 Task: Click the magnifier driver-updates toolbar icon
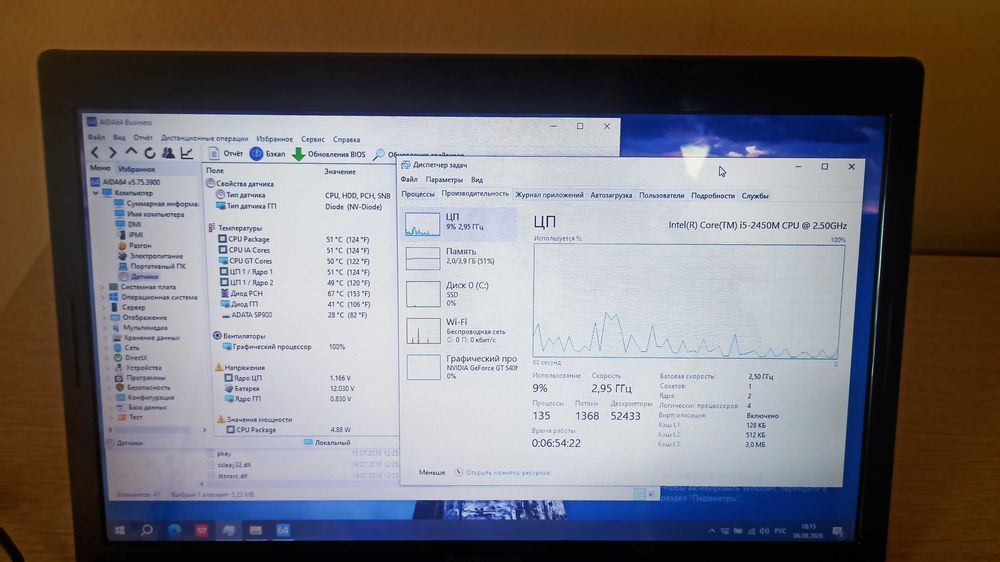click(x=379, y=155)
